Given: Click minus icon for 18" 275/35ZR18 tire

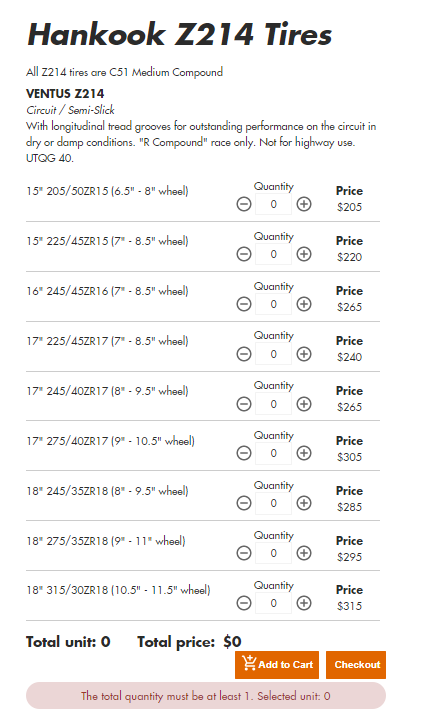Looking at the screenshot, I should pos(244,553).
